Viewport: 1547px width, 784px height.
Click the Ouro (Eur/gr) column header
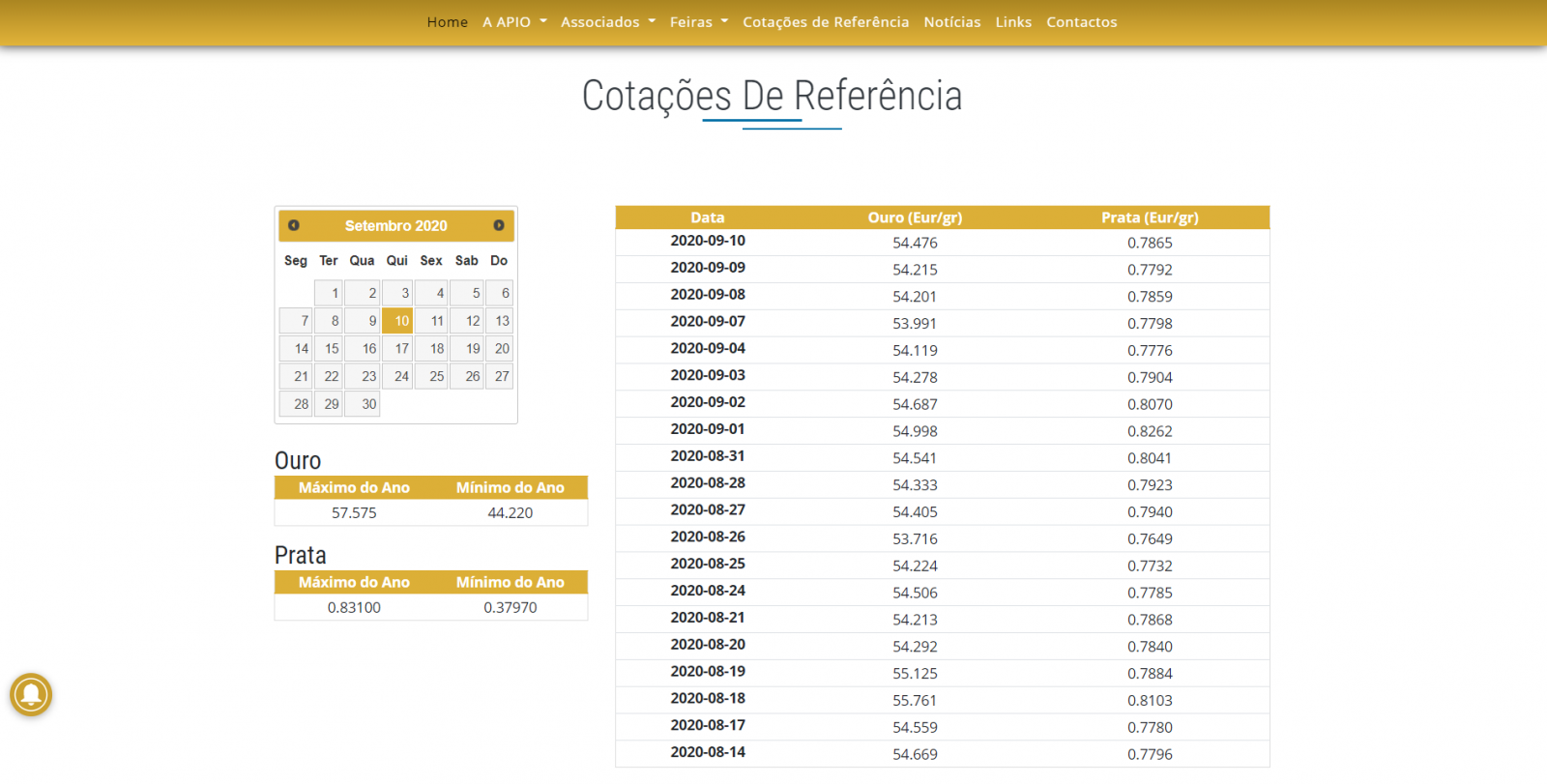coord(915,218)
